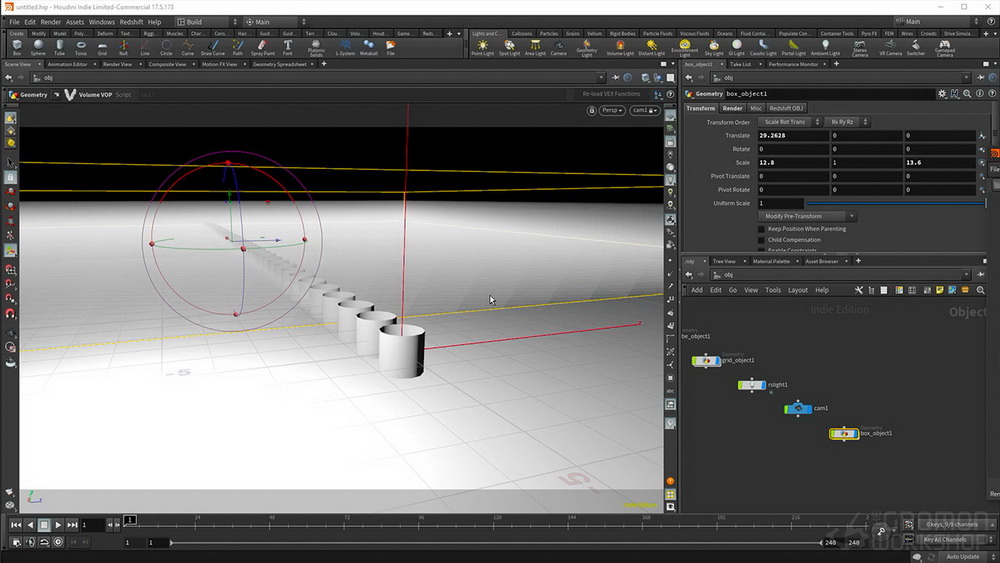Open the Redshift menu
1000x563 pixels.
(131, 22)
